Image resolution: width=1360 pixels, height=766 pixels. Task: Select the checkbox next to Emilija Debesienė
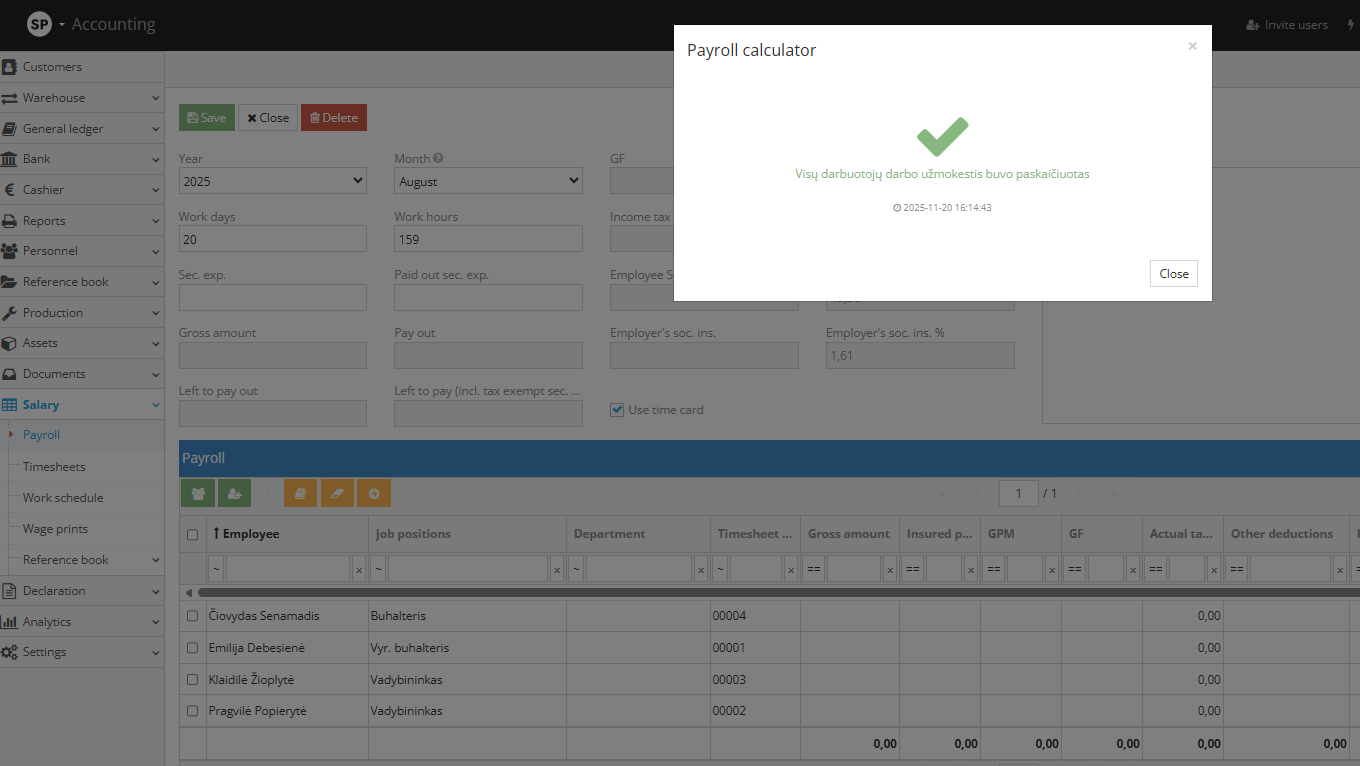[192, 647]
